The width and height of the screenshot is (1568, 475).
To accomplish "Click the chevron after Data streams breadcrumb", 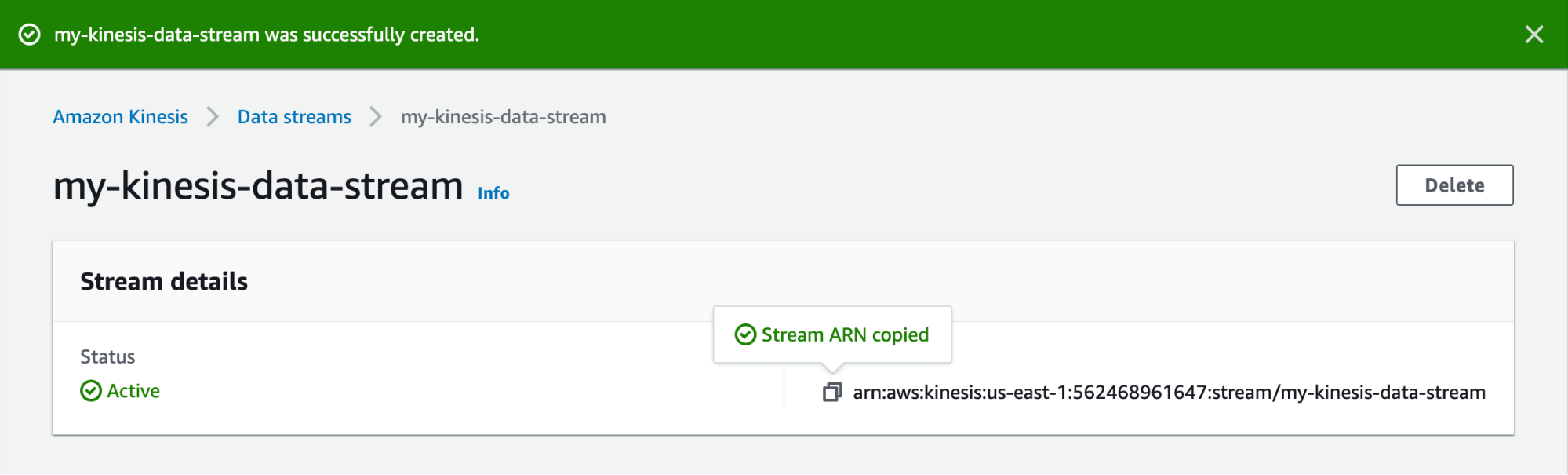I will pyautogui.click(x=376, y=117).
